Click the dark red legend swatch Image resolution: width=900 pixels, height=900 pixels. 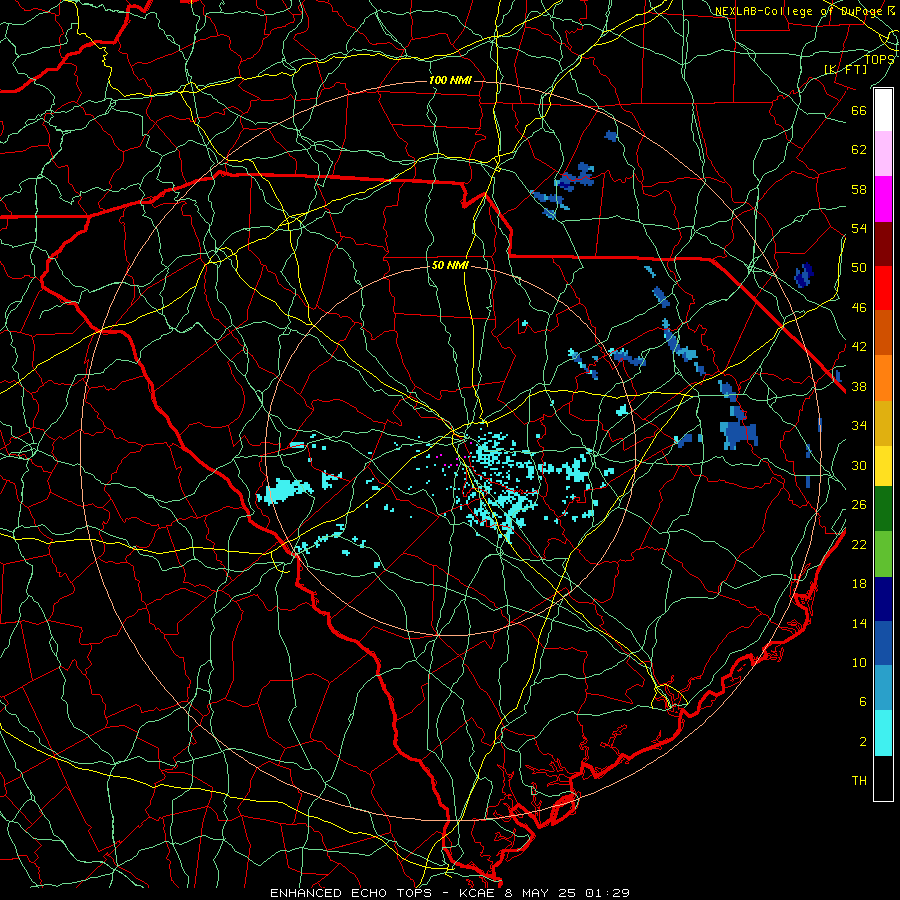point(883,243)
